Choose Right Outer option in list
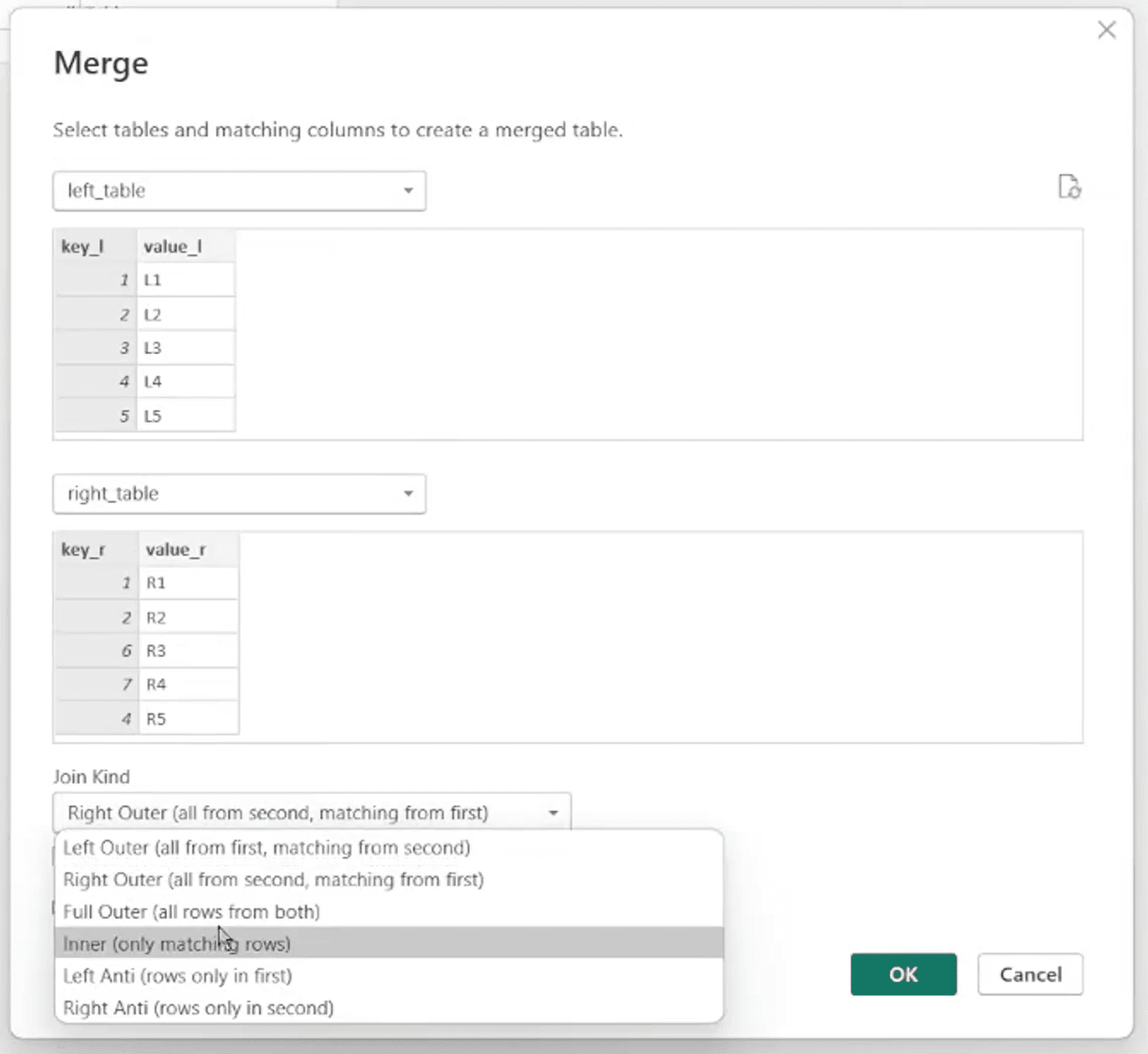The height and width of the screenshot is (1054, 1148). (389, 880)
